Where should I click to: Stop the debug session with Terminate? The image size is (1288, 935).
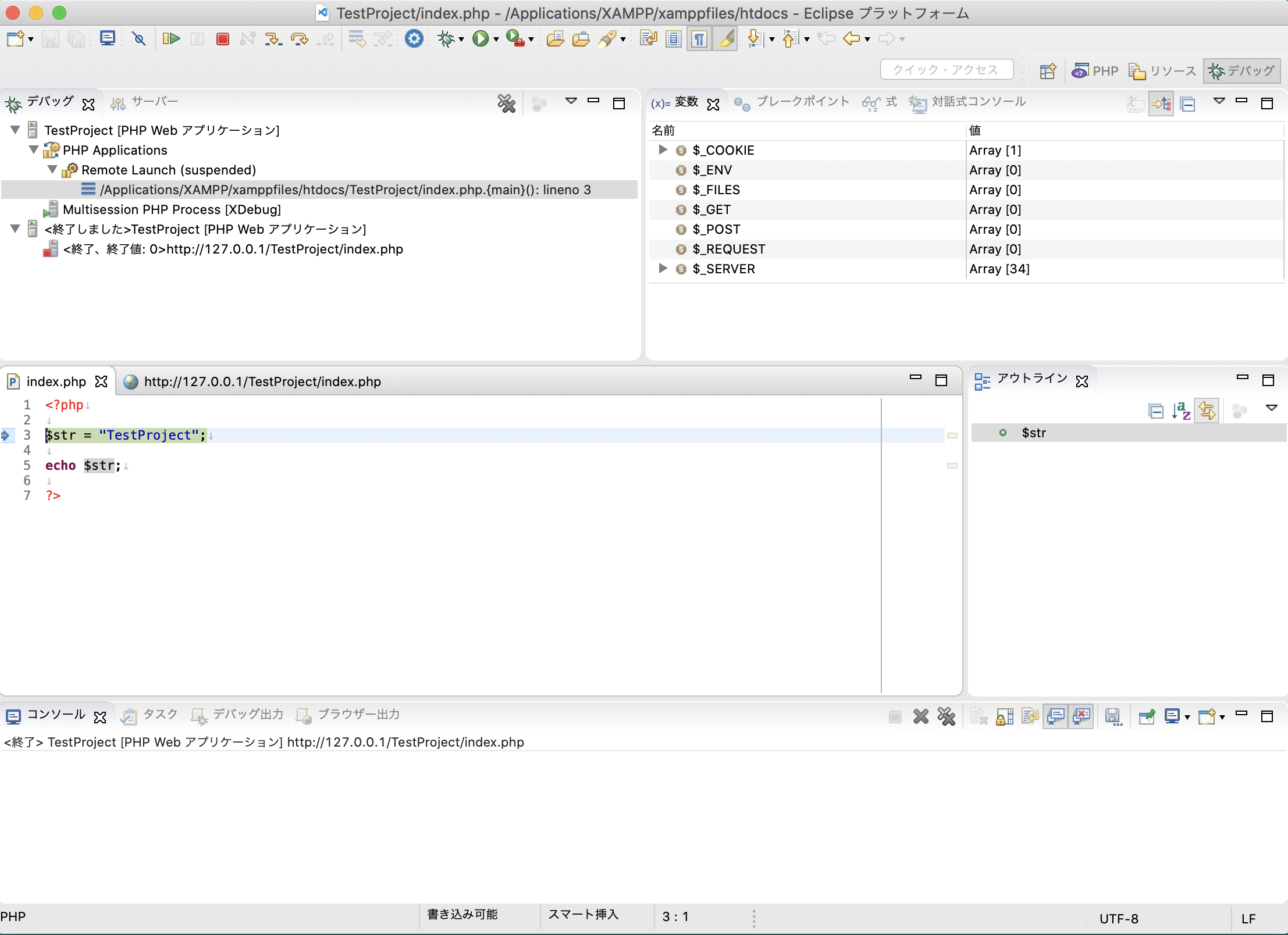[222, 39]
